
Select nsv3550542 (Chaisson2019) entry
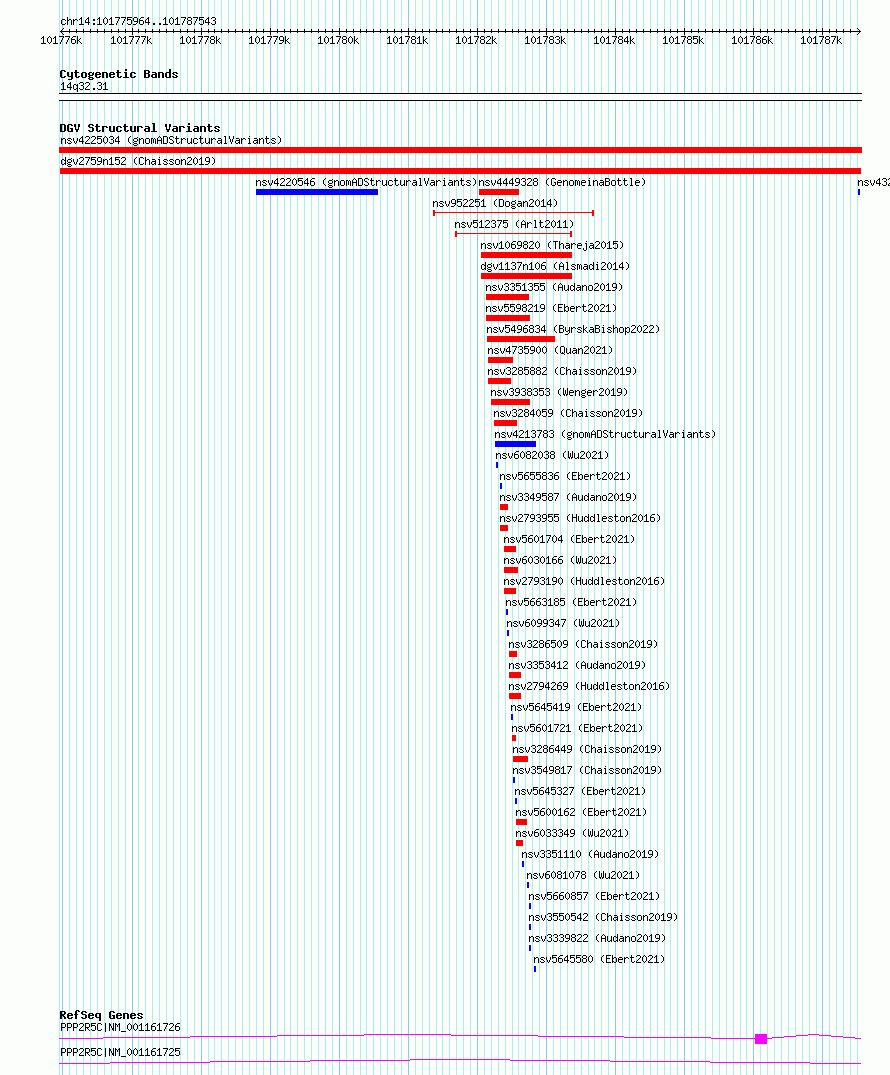(x=603, y=917)
